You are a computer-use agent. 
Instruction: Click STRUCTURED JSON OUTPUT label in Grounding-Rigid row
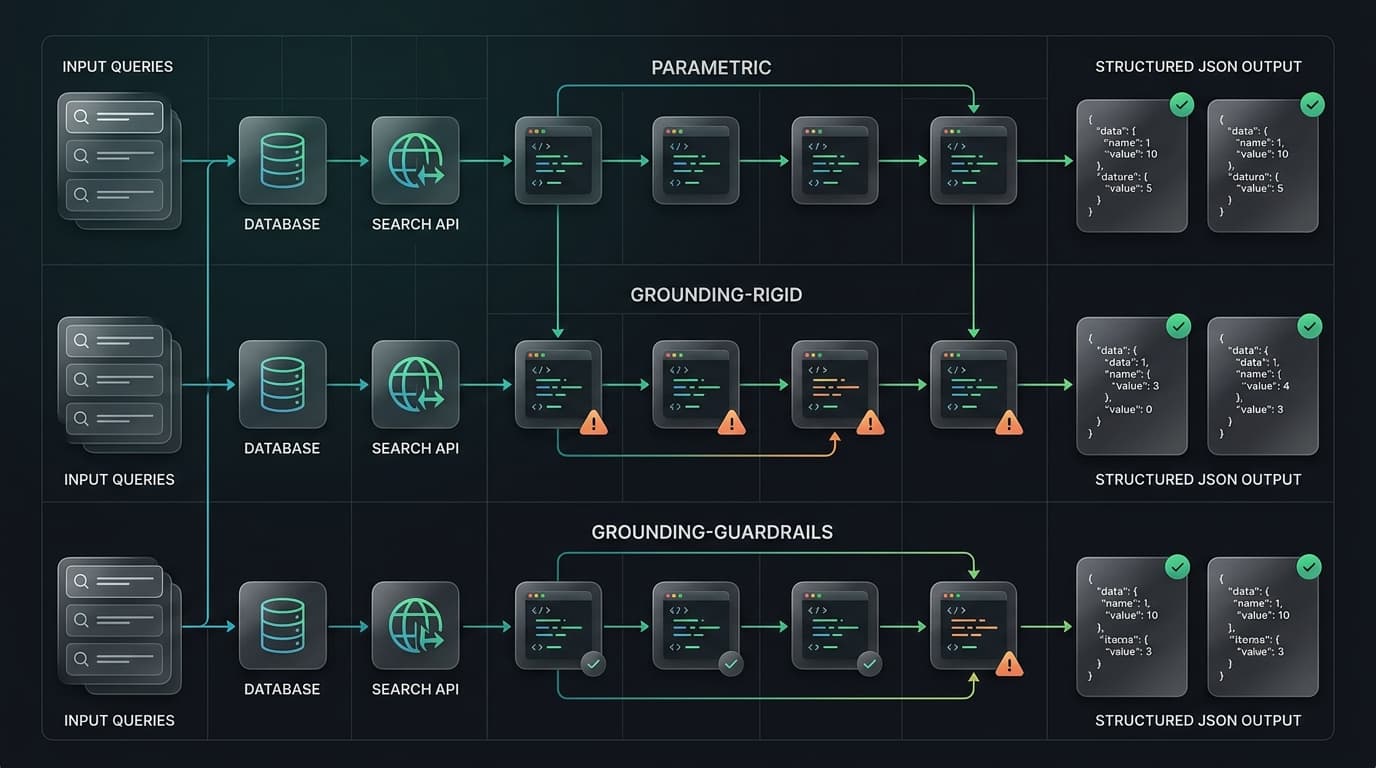click(1198, 479)
